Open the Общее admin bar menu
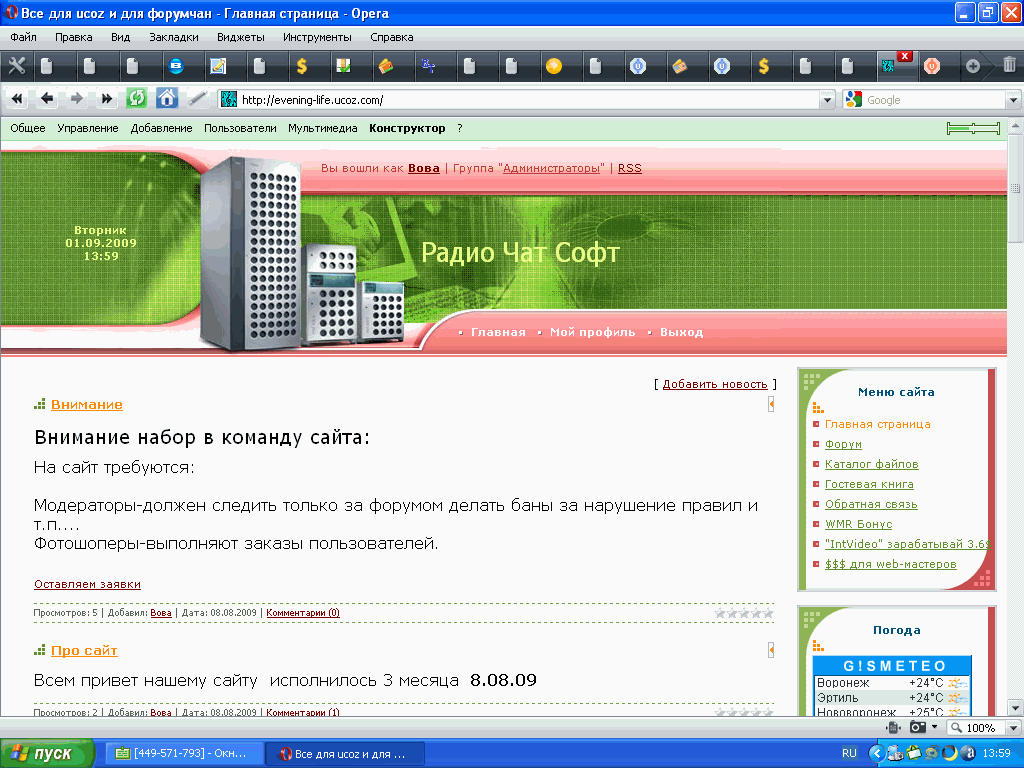The image size is (1024, 768). (x=28, y=128)
